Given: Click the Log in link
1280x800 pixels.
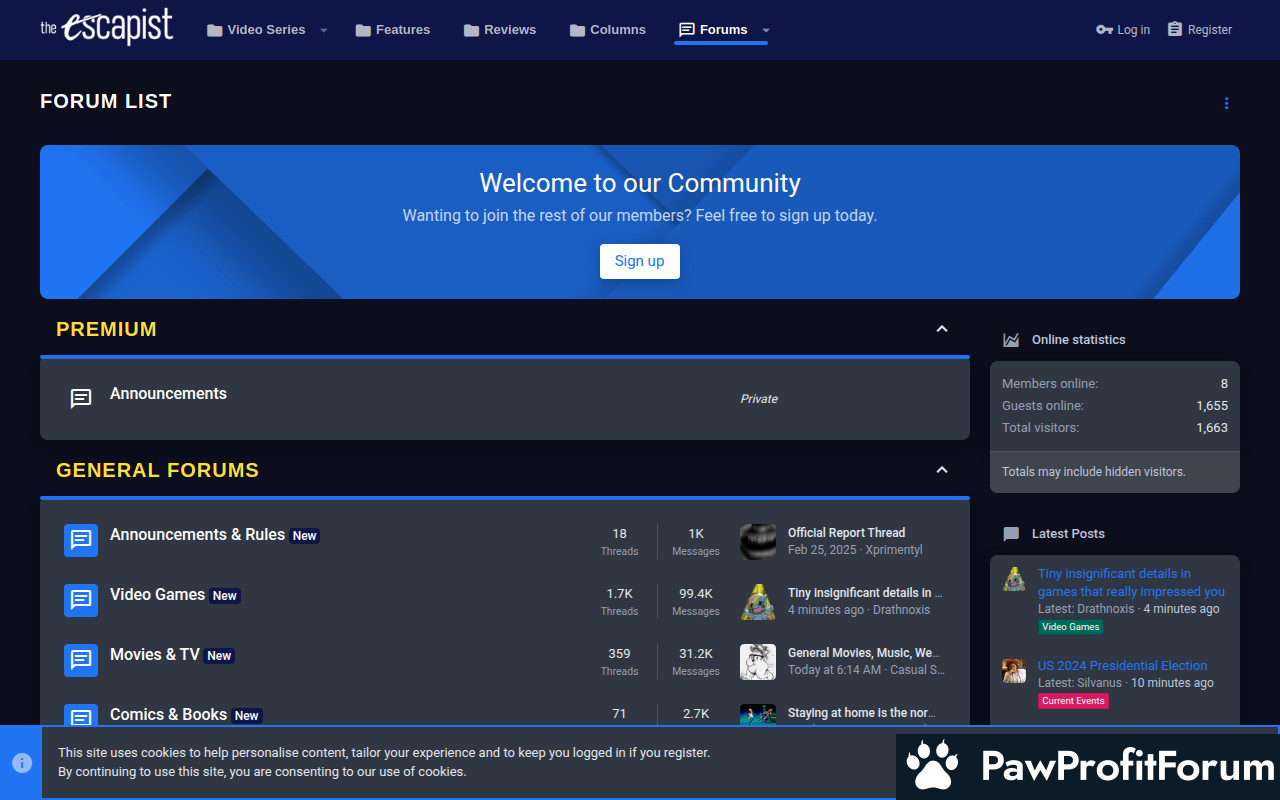Looking at the screenshot, I should 1123,30.
